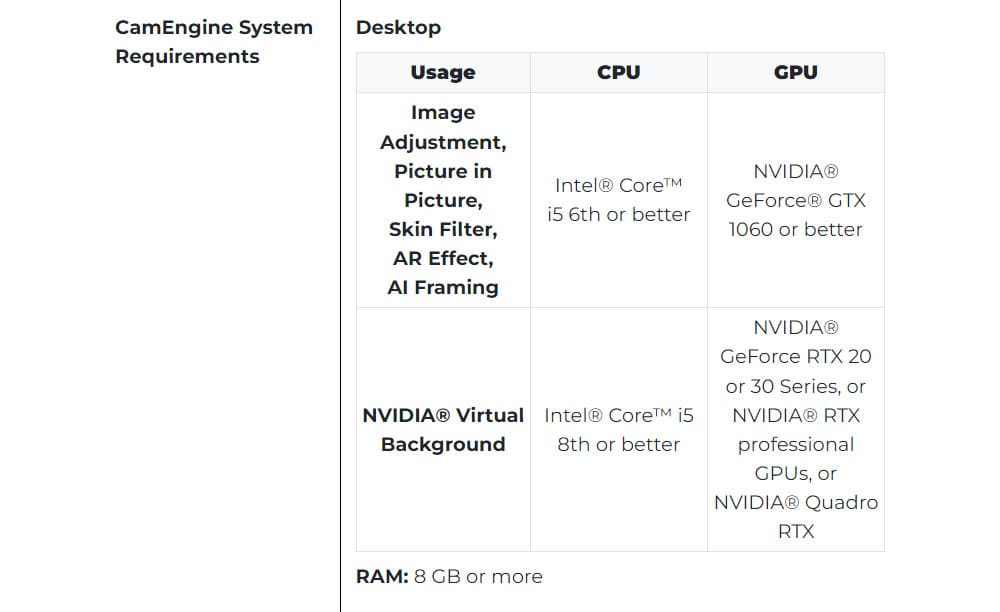
Task: Click the GeForce RTX 20 text line
Action: [x=795, y=356]
